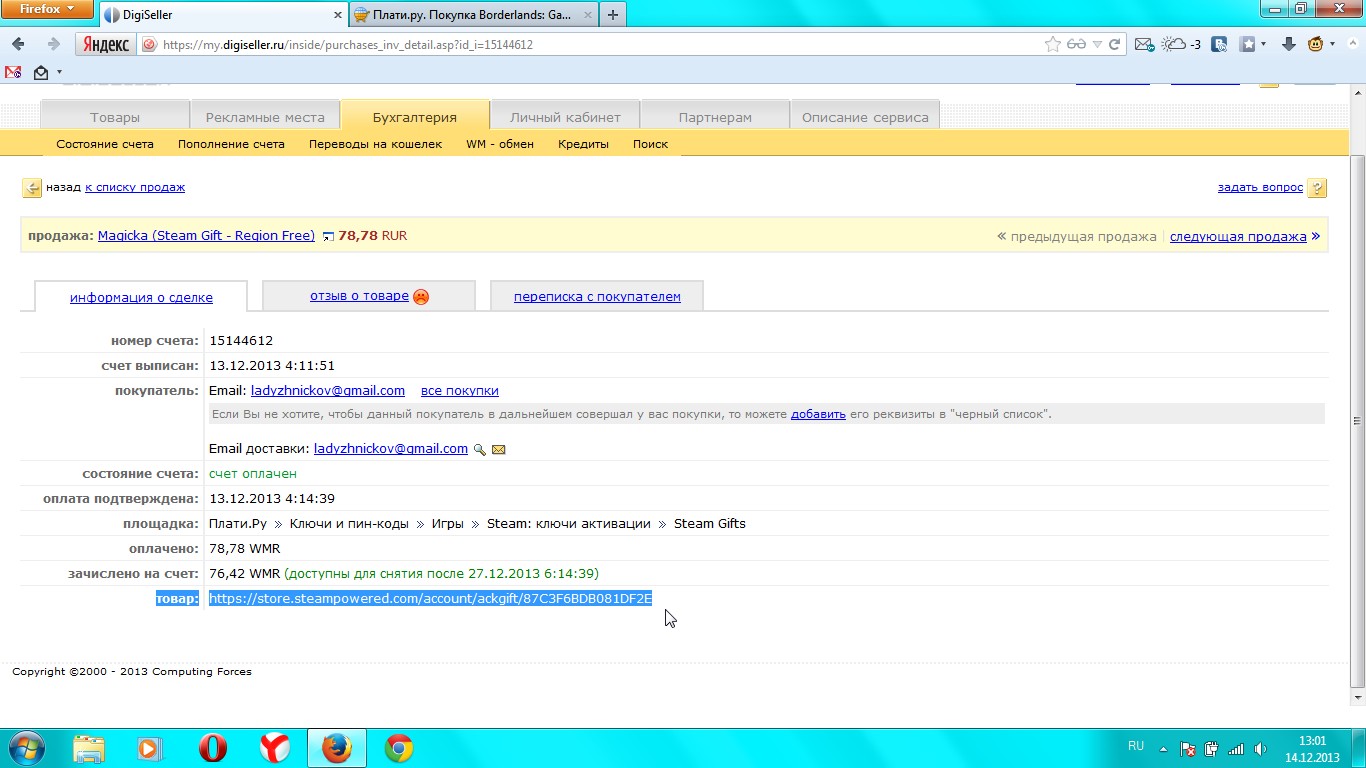The width and height of the screenshot is (1366, 768).
Task: Go back with the browser back arrow
Action: click(x=19, y=44)
